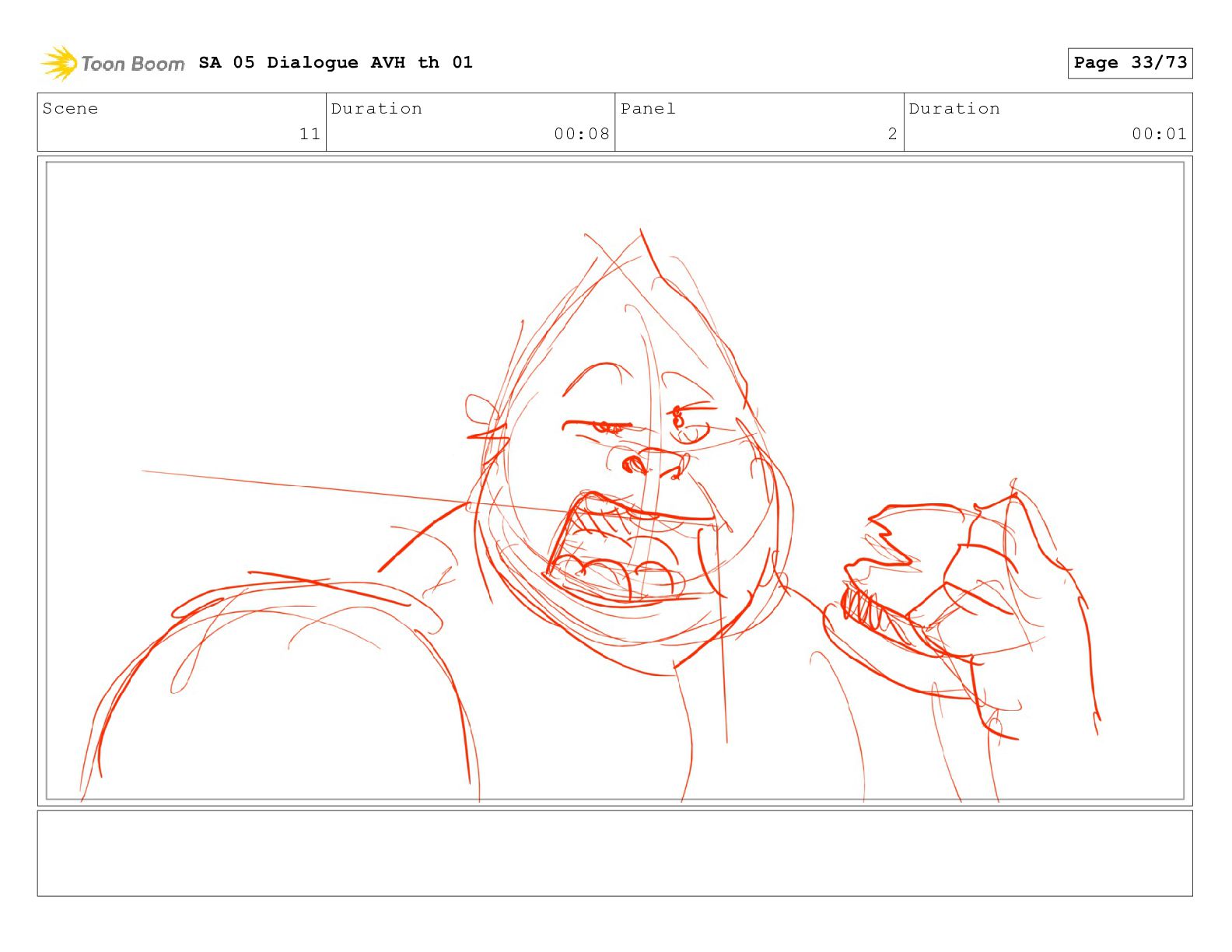
Task: Click the panel duration '00:01'
Action: (1160, 134)
